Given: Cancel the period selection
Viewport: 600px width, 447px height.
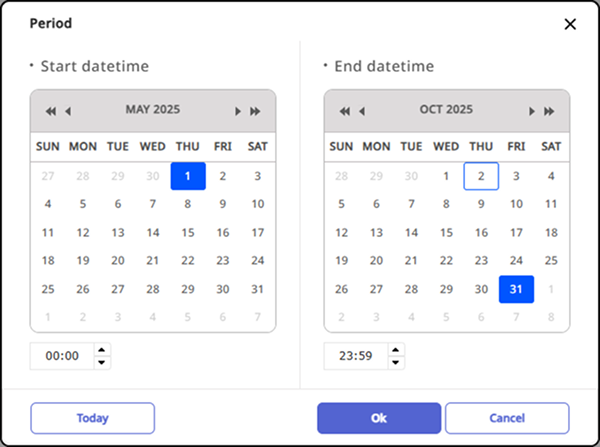Looking at the screenshot, I should 506,418.
